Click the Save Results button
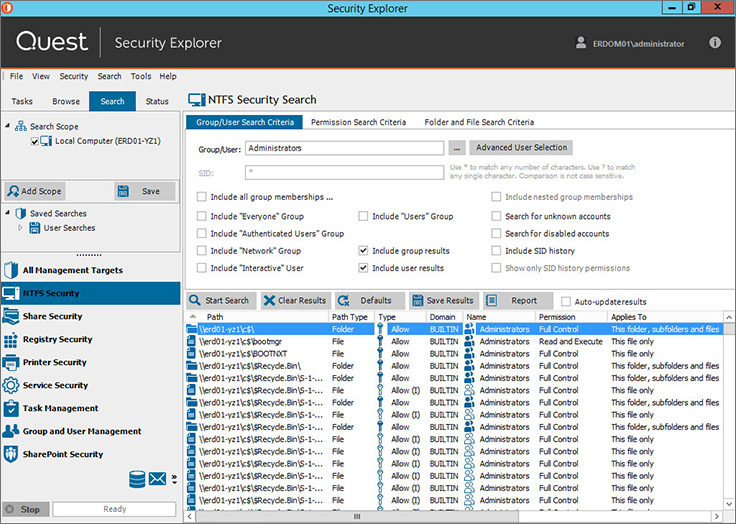The height and width of the screenshot is (524, 736). coord(444,301)
